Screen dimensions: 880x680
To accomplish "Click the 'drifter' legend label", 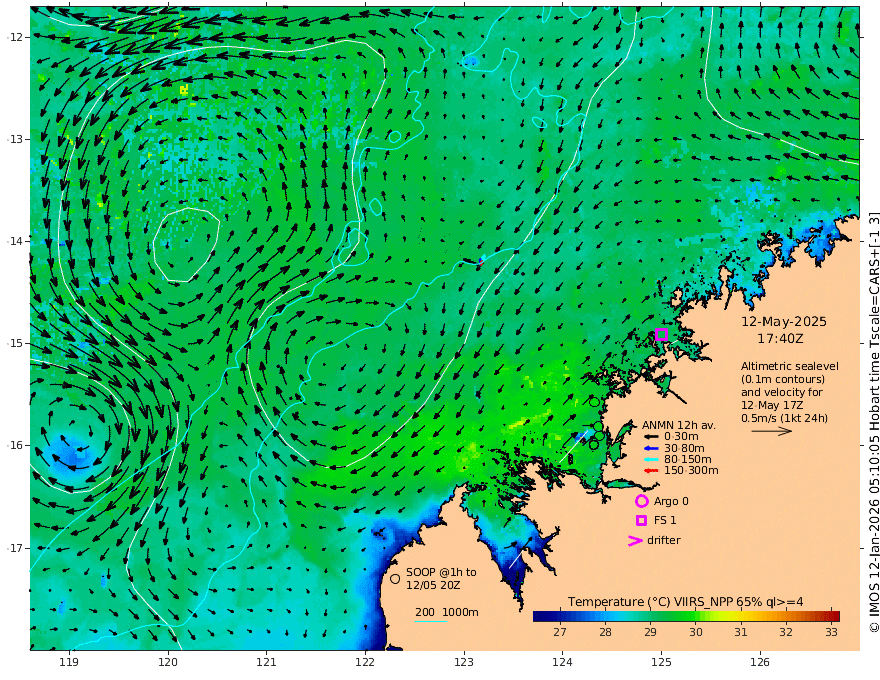I will 664,540.
